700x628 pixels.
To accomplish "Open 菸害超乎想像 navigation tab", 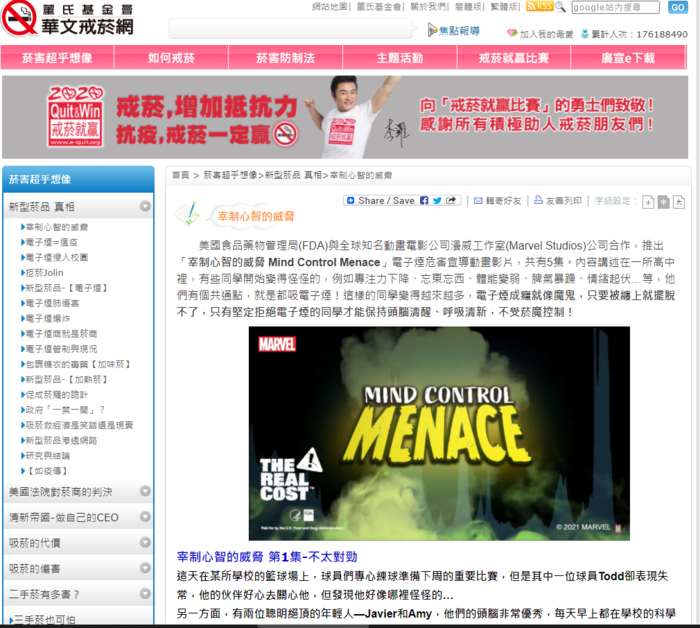I will pos(57,58).
